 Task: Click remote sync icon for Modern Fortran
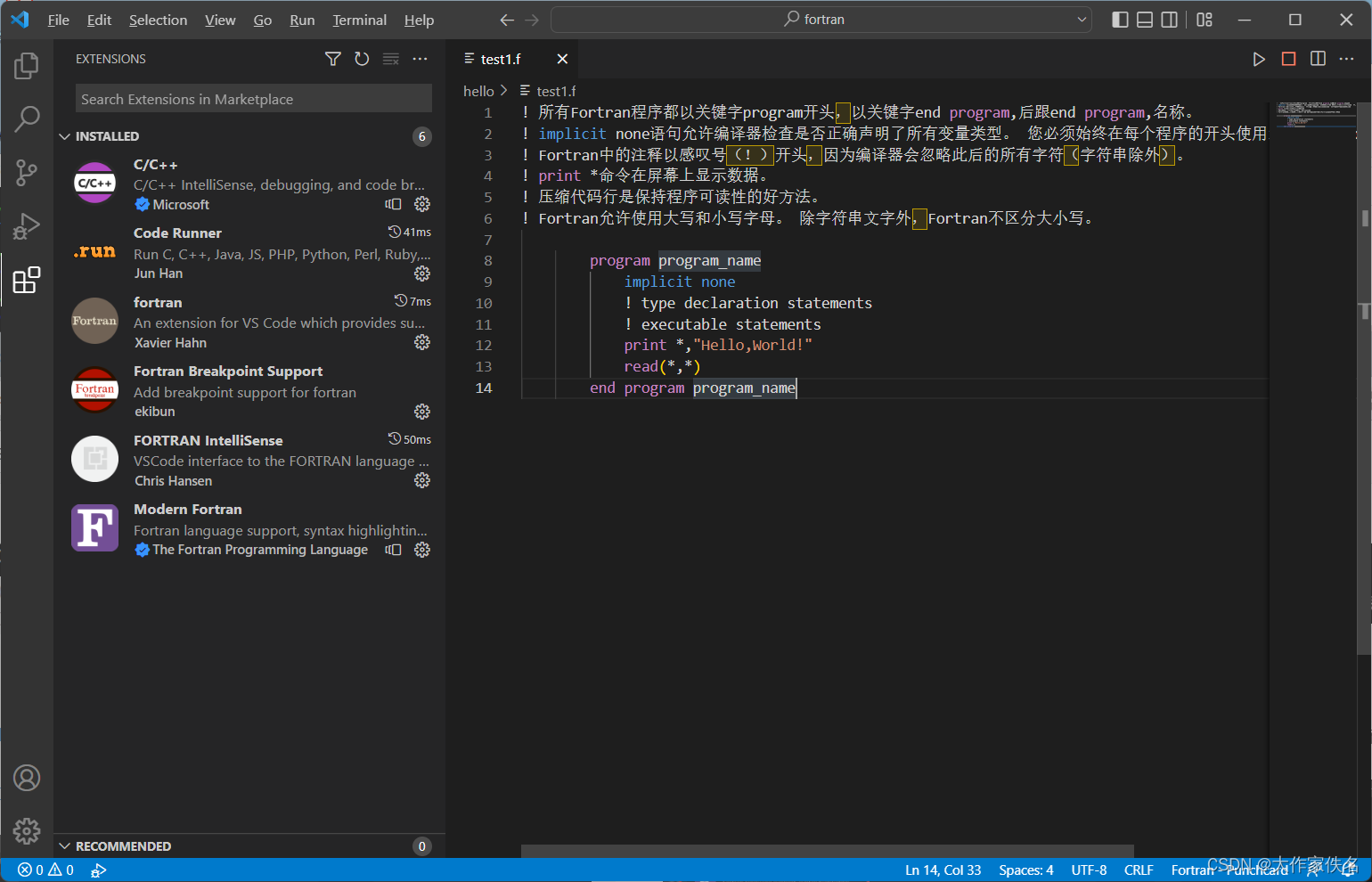393,550
